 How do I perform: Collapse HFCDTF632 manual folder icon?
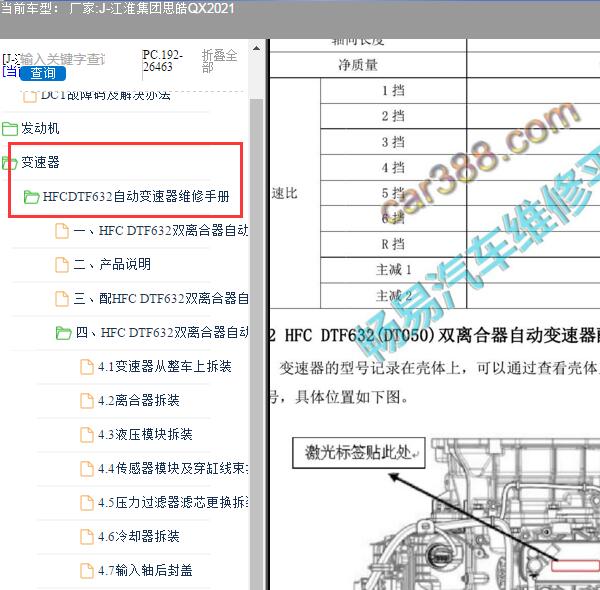pos(31,197)
